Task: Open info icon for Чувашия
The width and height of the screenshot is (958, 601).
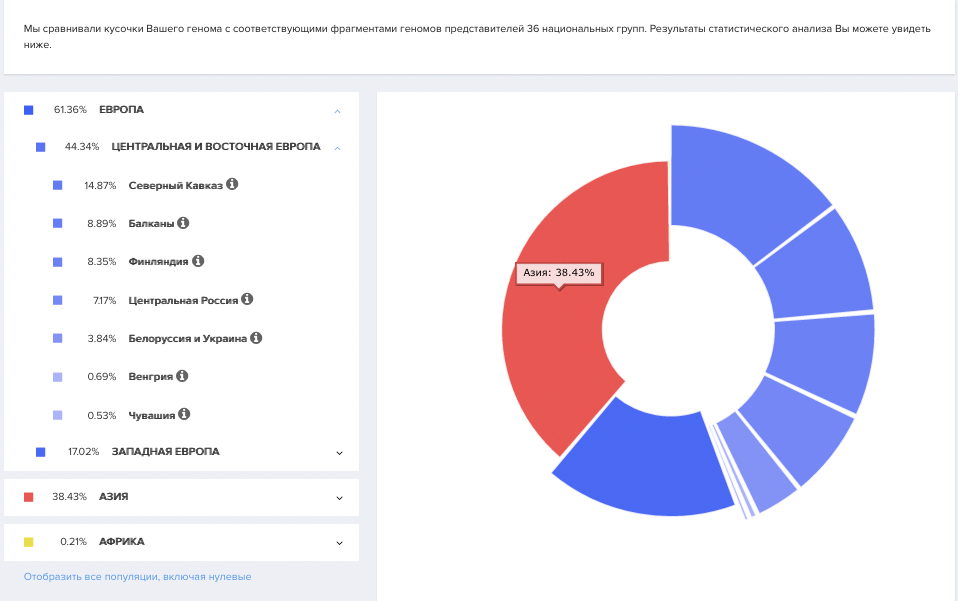Action: tap(184, 414)
